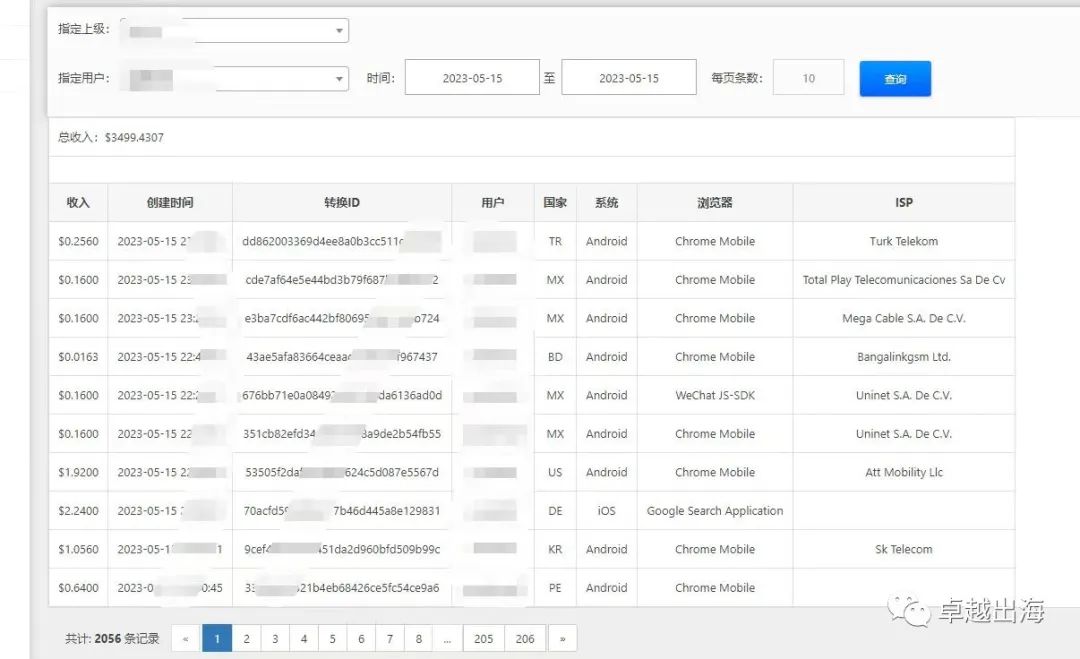Click the end date field after 至
This screenshot has width=1080, height=659.
click(628, 78)
